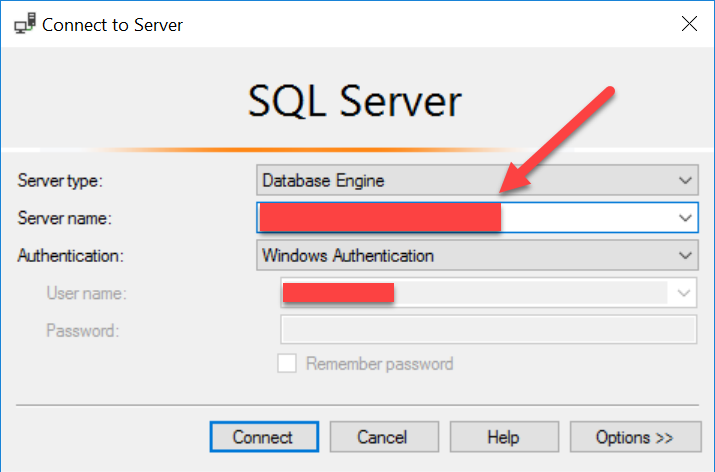Click the Password label
715x472 pixels.
click(x=83, y=331)
